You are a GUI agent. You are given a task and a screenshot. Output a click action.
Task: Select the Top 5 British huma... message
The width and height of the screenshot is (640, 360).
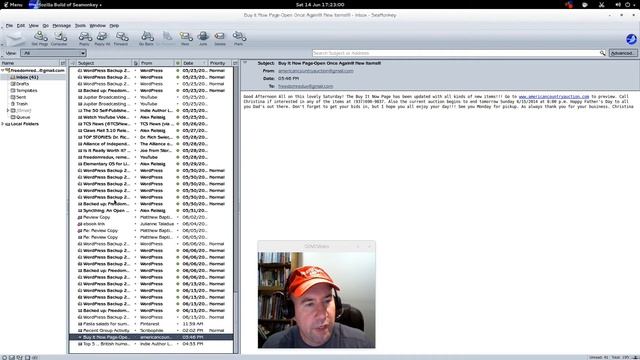pos(151,344)
